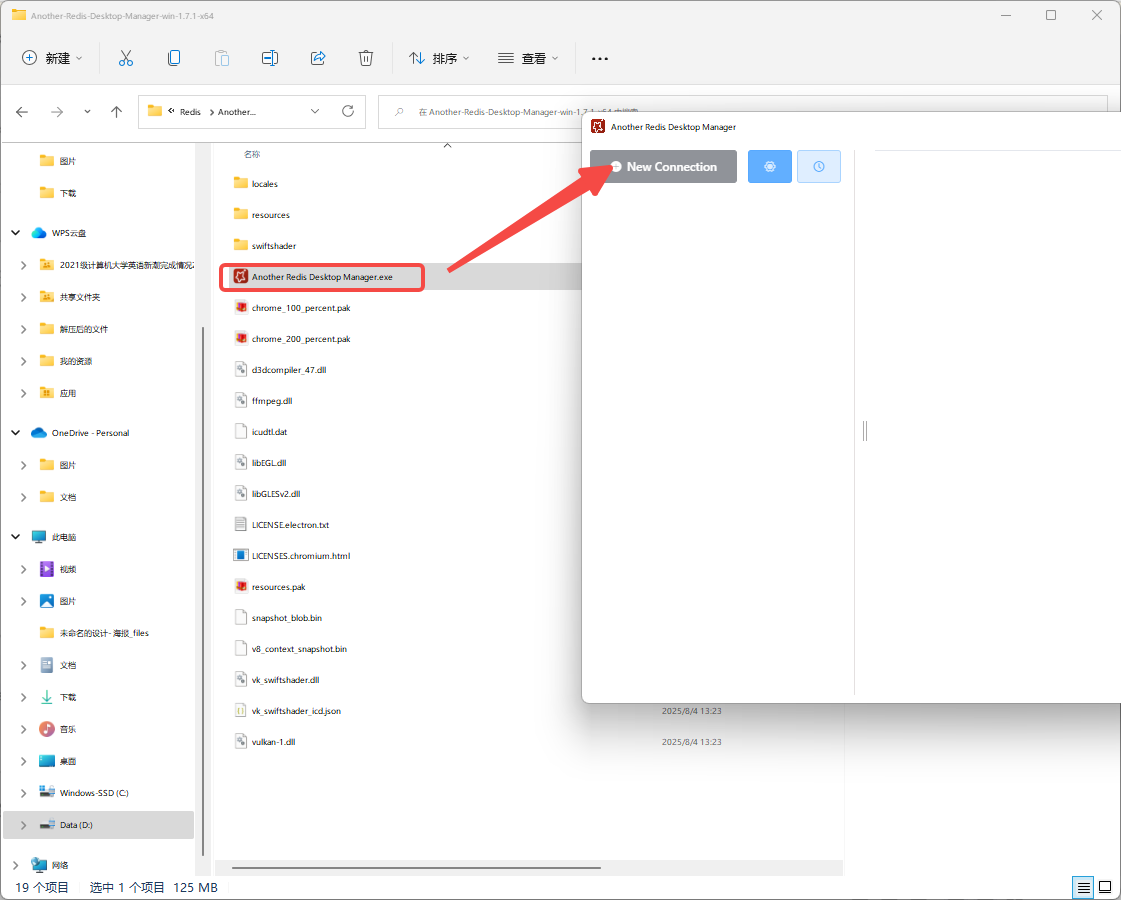Expand the Data (D:) drive node
This screenshot has width=1121, height=900.
coord(24,825)
